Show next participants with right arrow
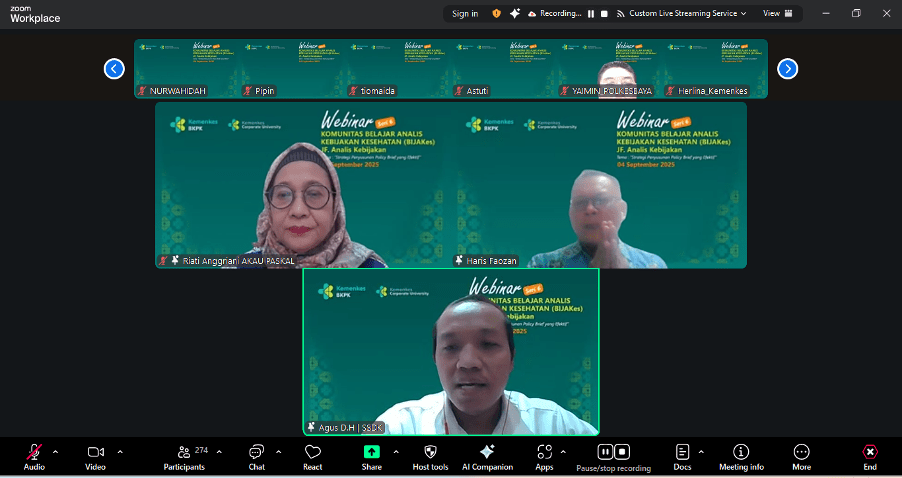 click(x=788, y=69)
